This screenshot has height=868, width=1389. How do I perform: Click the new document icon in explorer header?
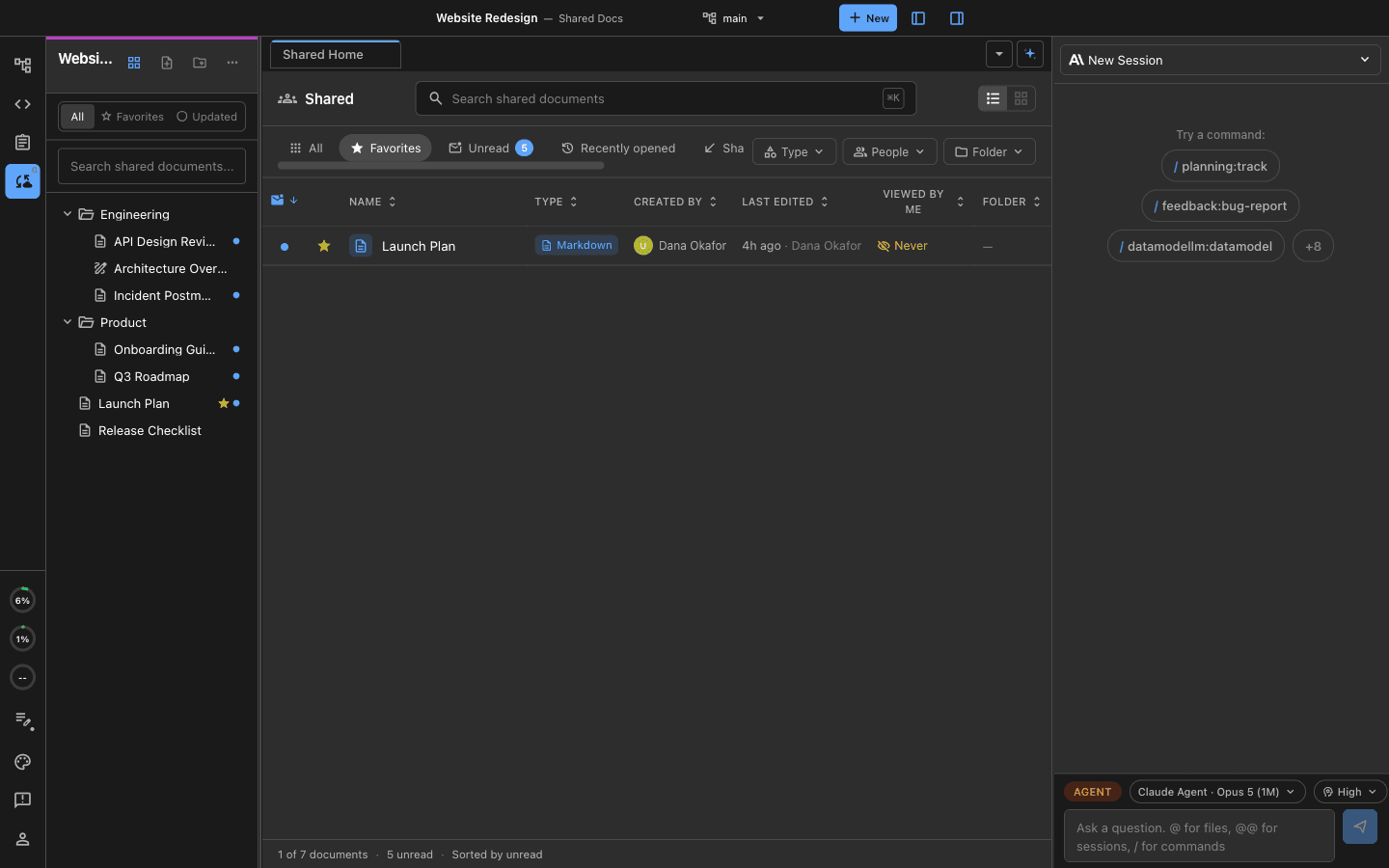point(167,63)
